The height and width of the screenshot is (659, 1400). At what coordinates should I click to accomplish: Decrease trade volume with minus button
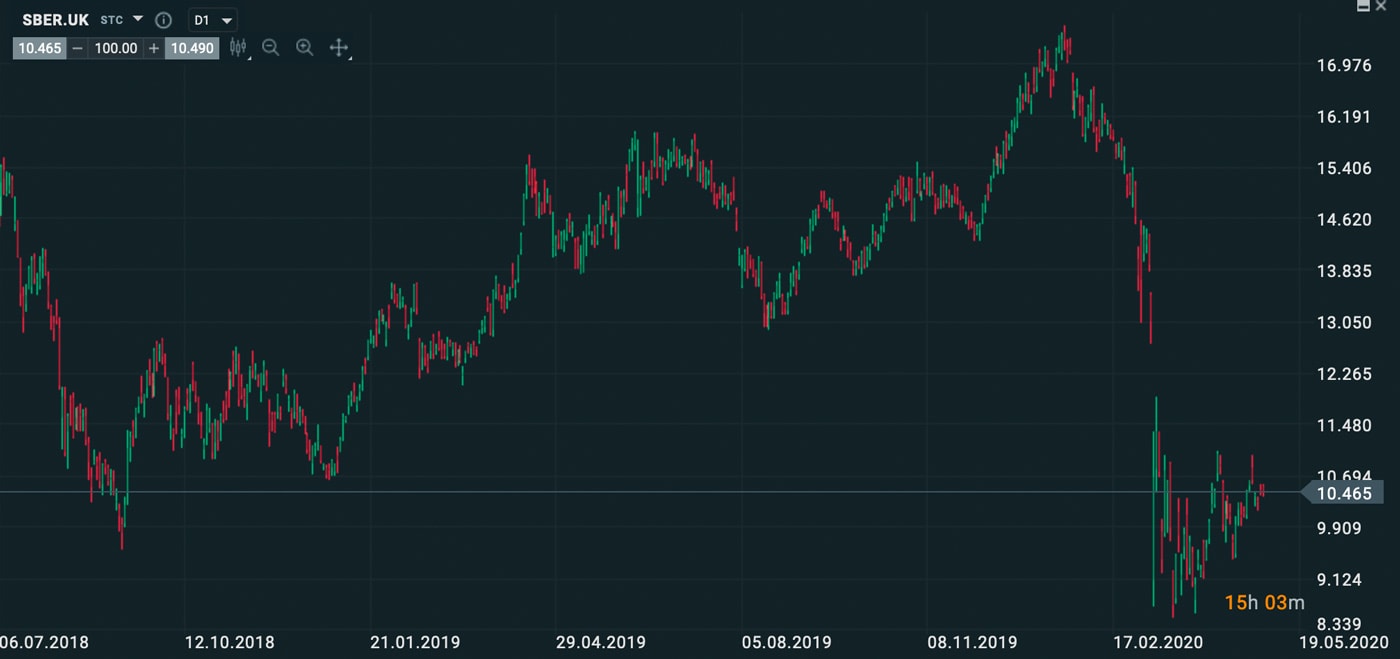coord(77,48)
